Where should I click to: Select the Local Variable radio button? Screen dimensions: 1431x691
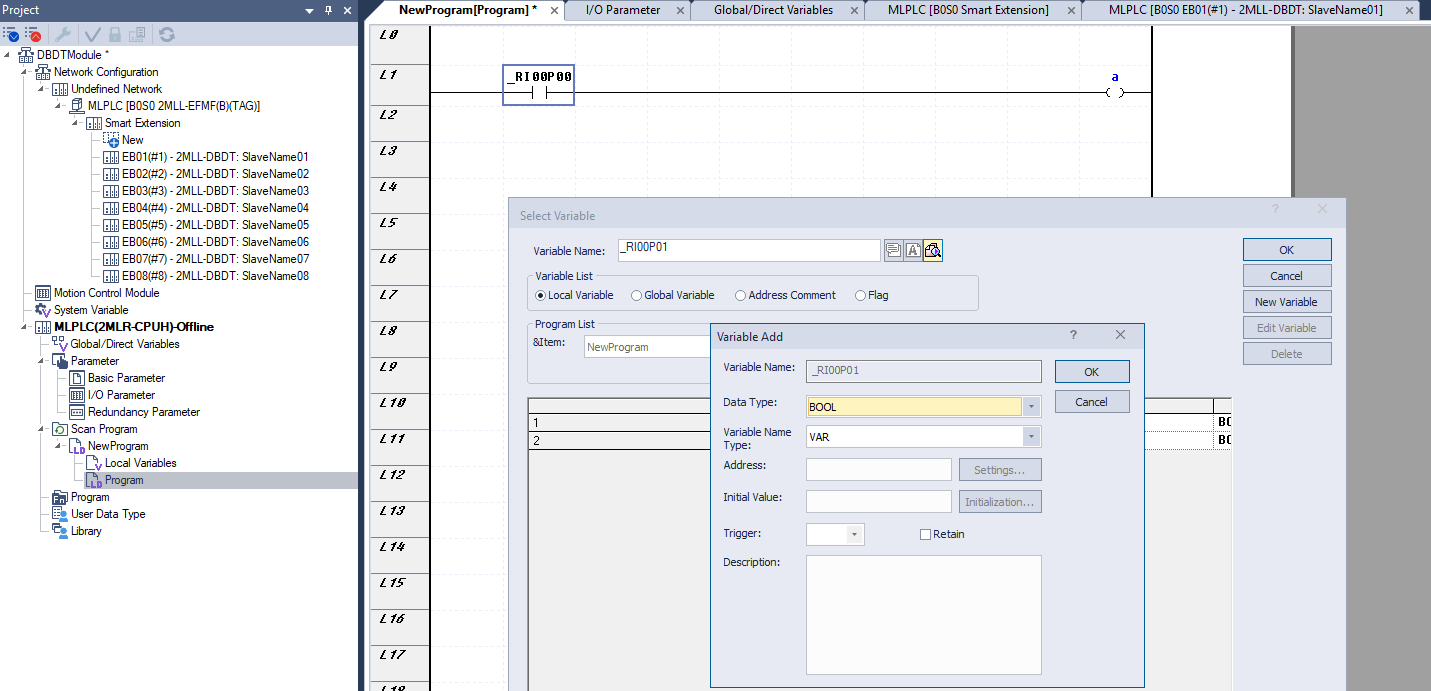point(541,295)
